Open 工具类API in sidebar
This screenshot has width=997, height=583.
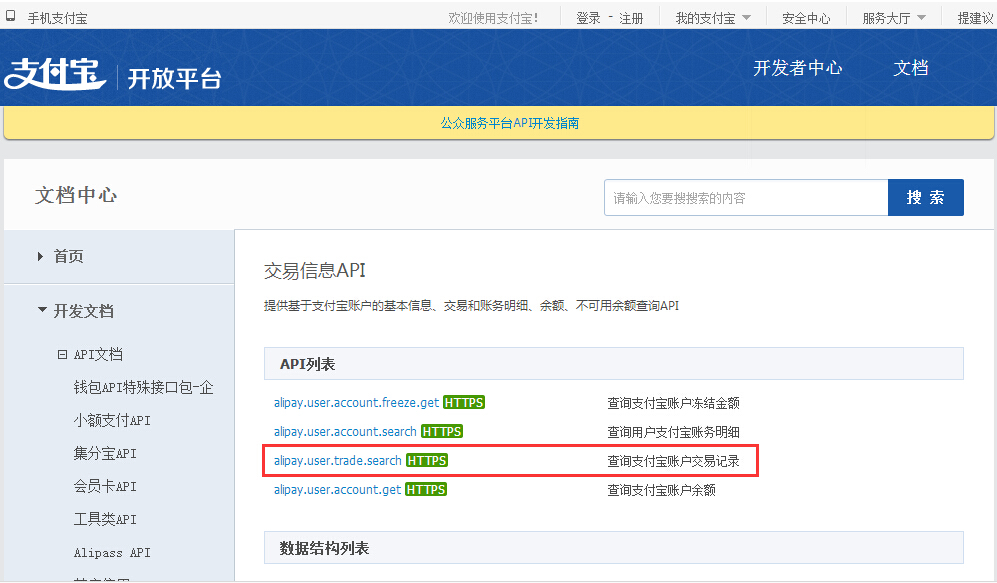click(105, 520)
